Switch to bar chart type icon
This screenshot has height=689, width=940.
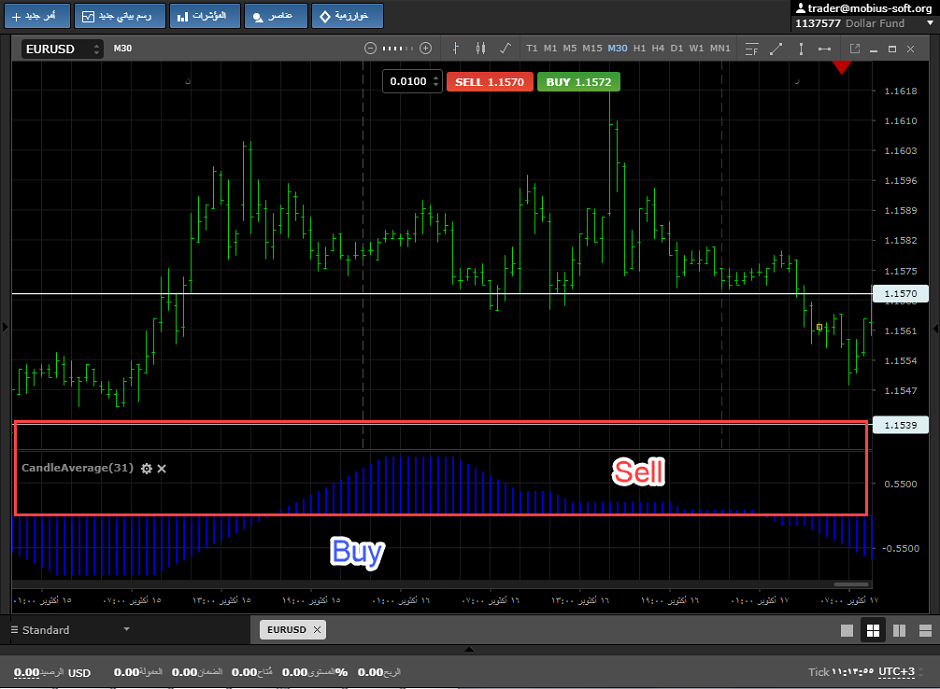pyautogui.click(x=456, y=48)
